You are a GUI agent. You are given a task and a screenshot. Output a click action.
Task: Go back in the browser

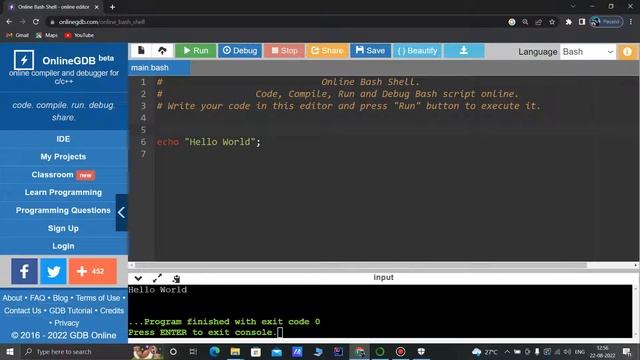click(9, 22)
